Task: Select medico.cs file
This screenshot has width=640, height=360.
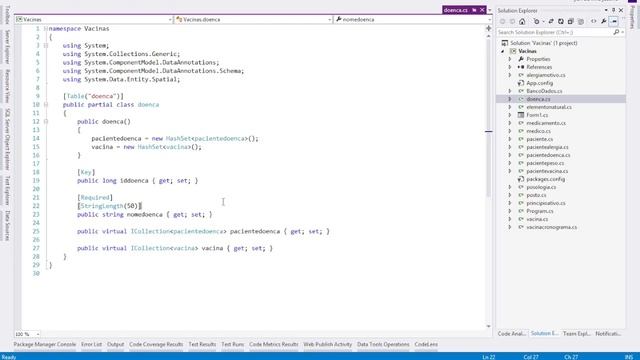Action: click(538, 131)
